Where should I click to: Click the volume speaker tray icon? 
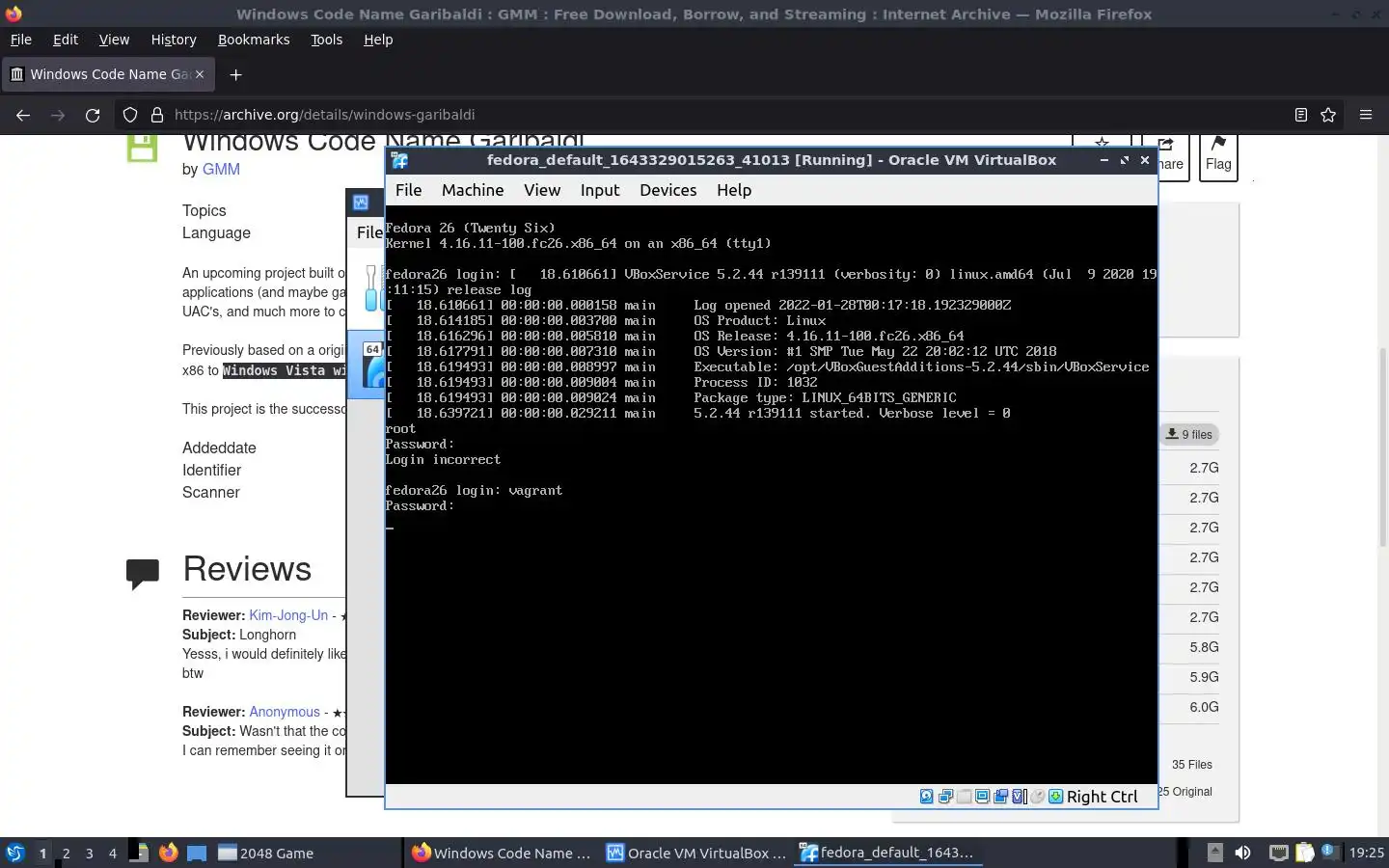pyautogui.click(x=1242, y=853)
